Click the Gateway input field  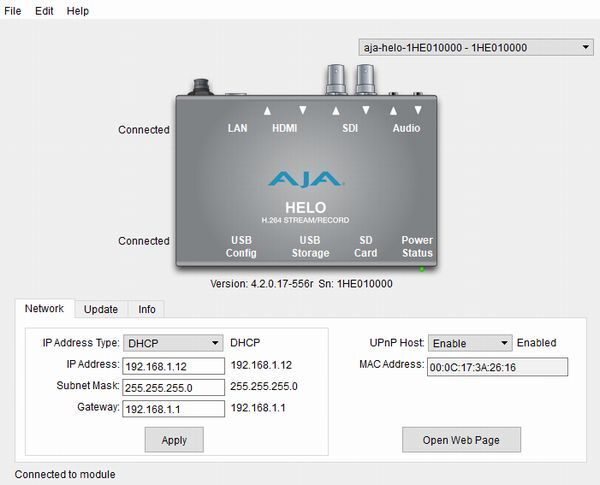click(173, 409)
